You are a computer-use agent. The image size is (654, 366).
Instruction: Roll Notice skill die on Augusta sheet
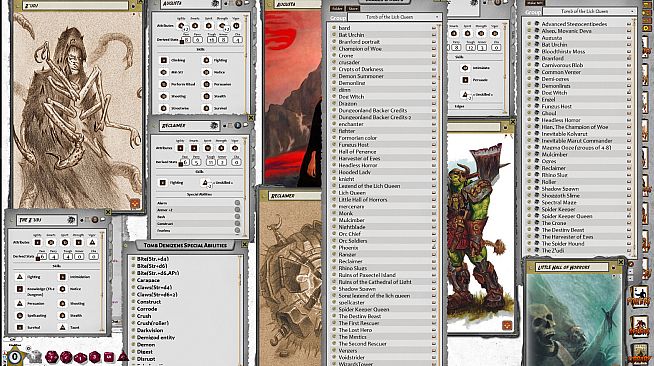tap(206, 72)
